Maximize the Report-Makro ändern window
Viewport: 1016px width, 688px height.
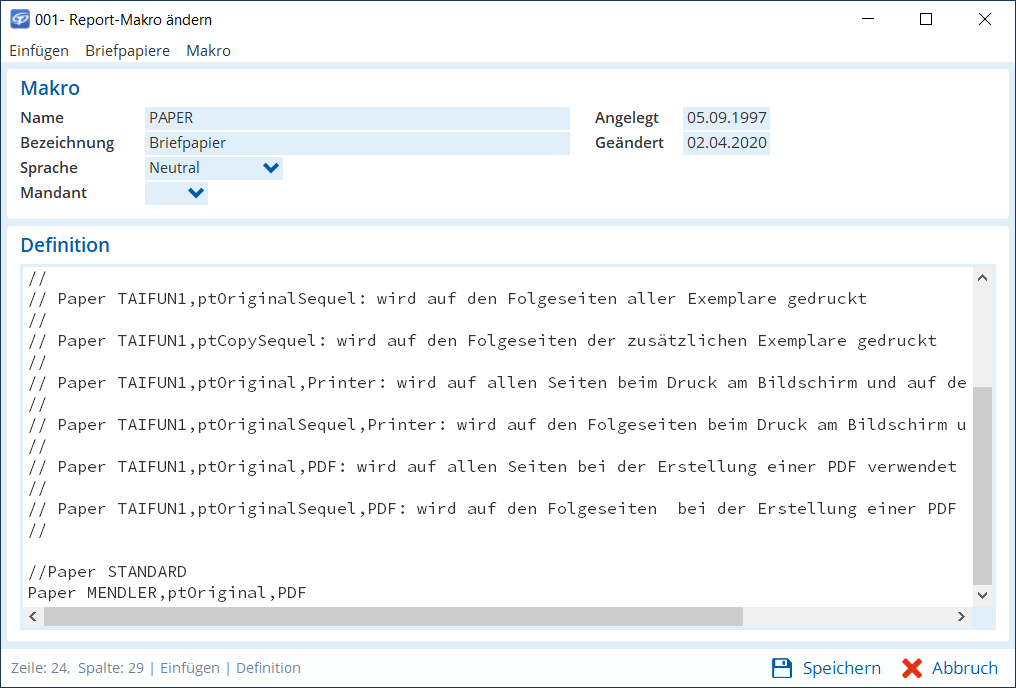click(x=926, y=19)
